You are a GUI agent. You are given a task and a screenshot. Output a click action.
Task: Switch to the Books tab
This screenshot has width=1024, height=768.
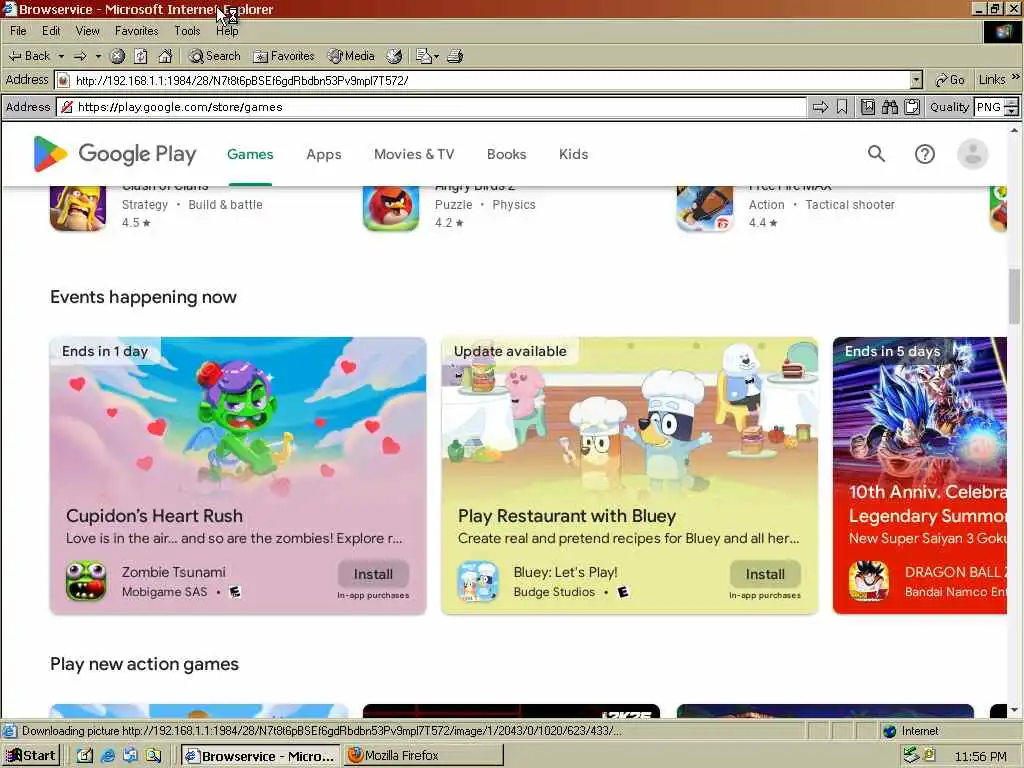[506, 154]
